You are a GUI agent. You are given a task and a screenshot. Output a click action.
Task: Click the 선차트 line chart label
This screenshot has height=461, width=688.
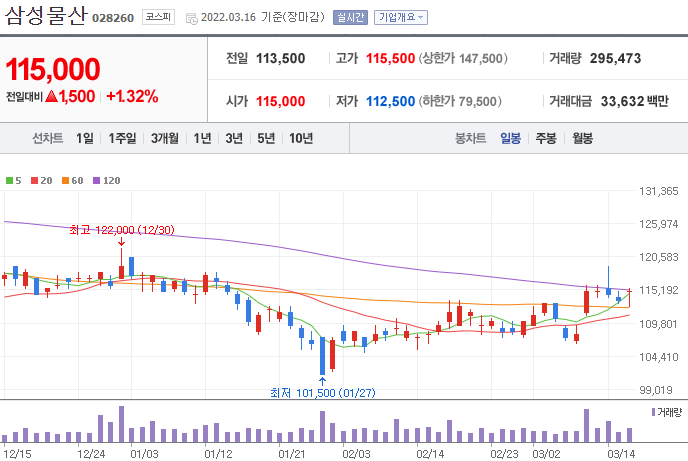point(48,139)
